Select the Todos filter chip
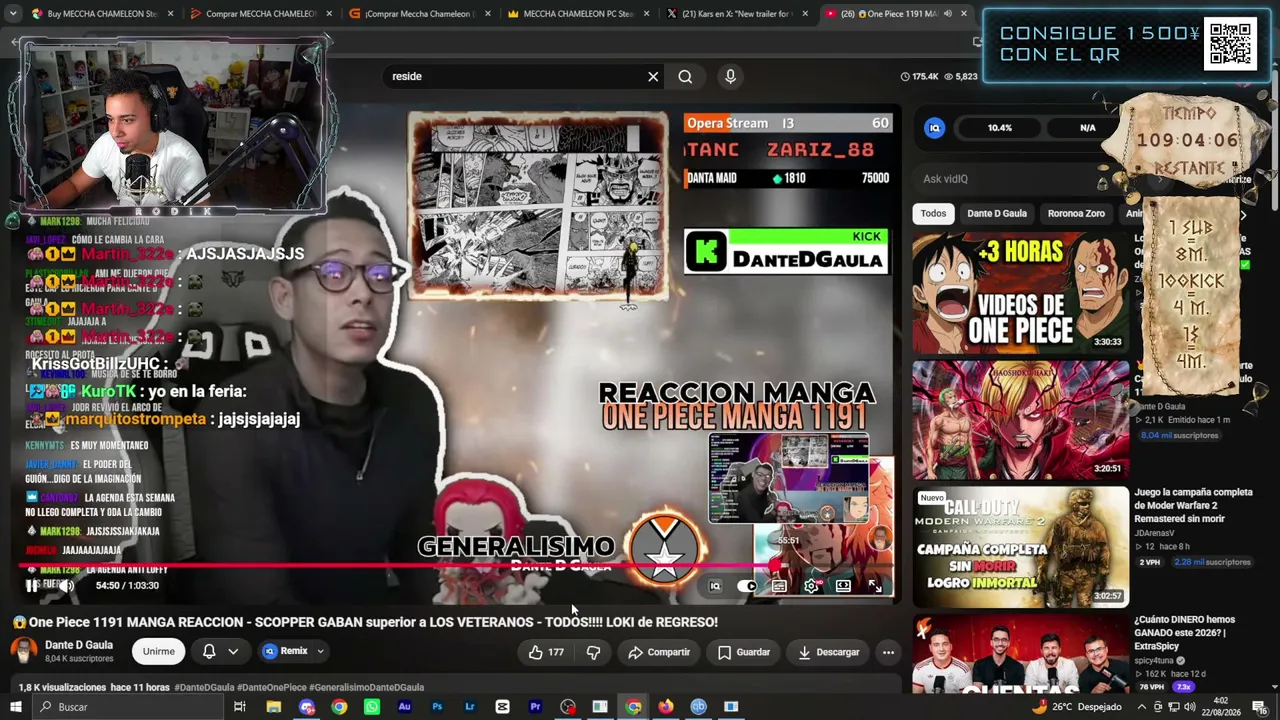The image size is (1280, 720). (933, 213)
